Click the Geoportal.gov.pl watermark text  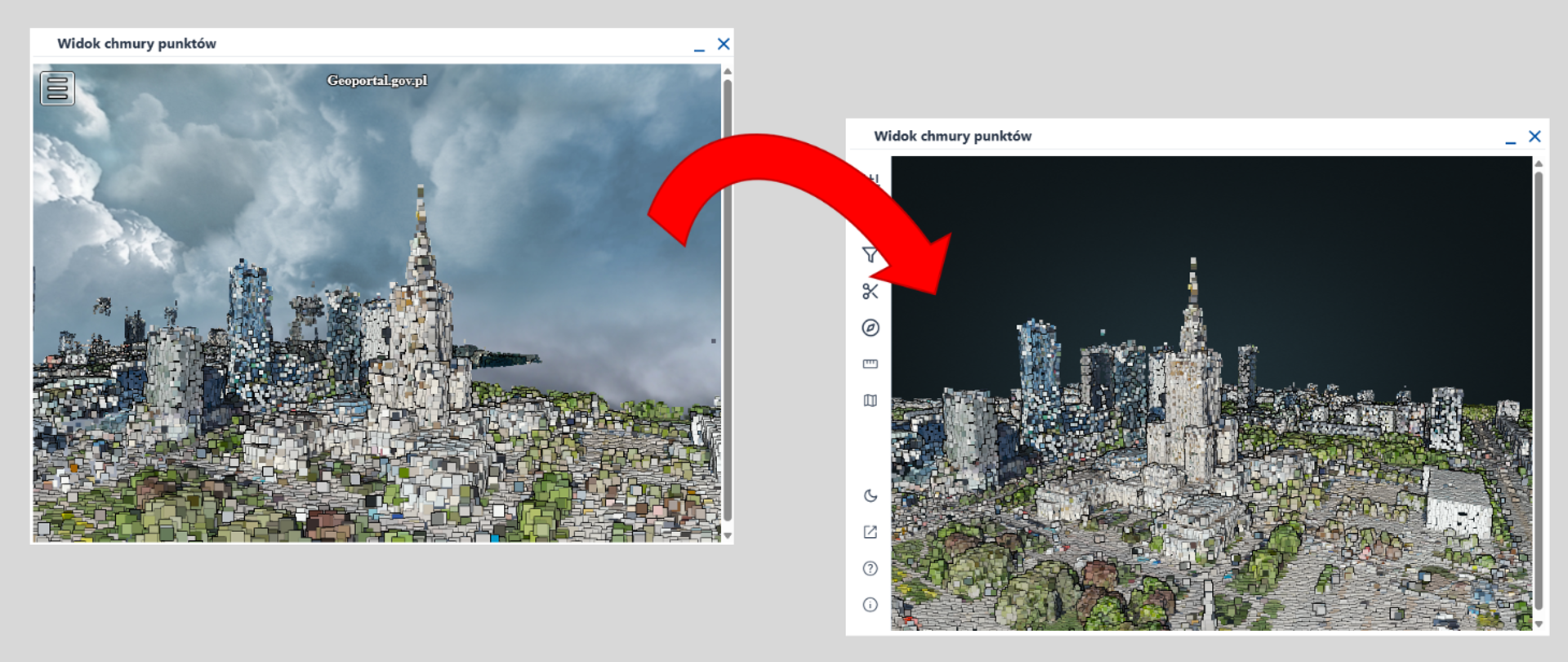pos(377,80)
